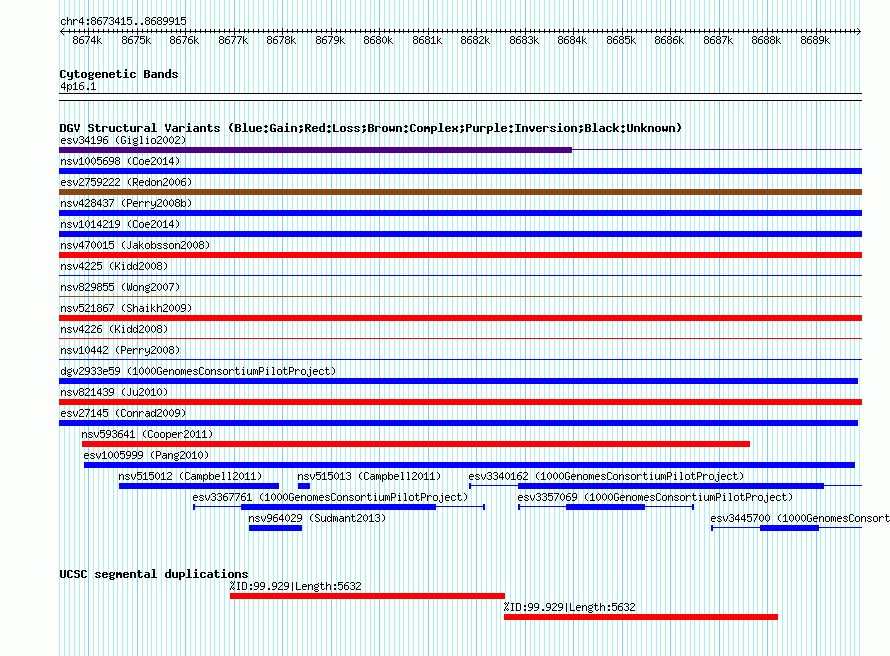Click the nsv521867 (Shaikh2009) red bar
Image resolution: width=890 pixels, height=656 pixels.
(460, 318)
